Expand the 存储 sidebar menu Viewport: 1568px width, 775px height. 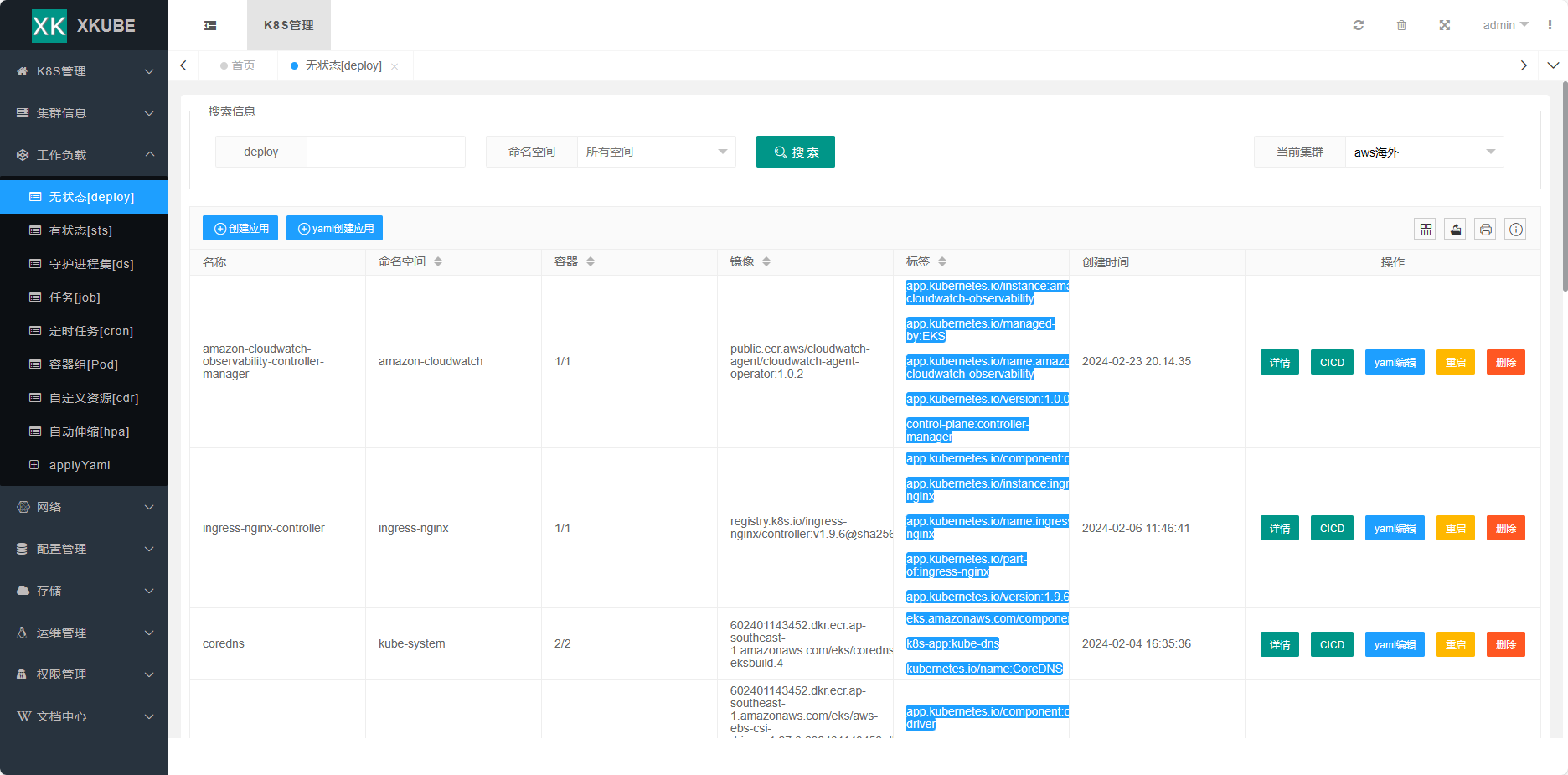pos(84,591)
